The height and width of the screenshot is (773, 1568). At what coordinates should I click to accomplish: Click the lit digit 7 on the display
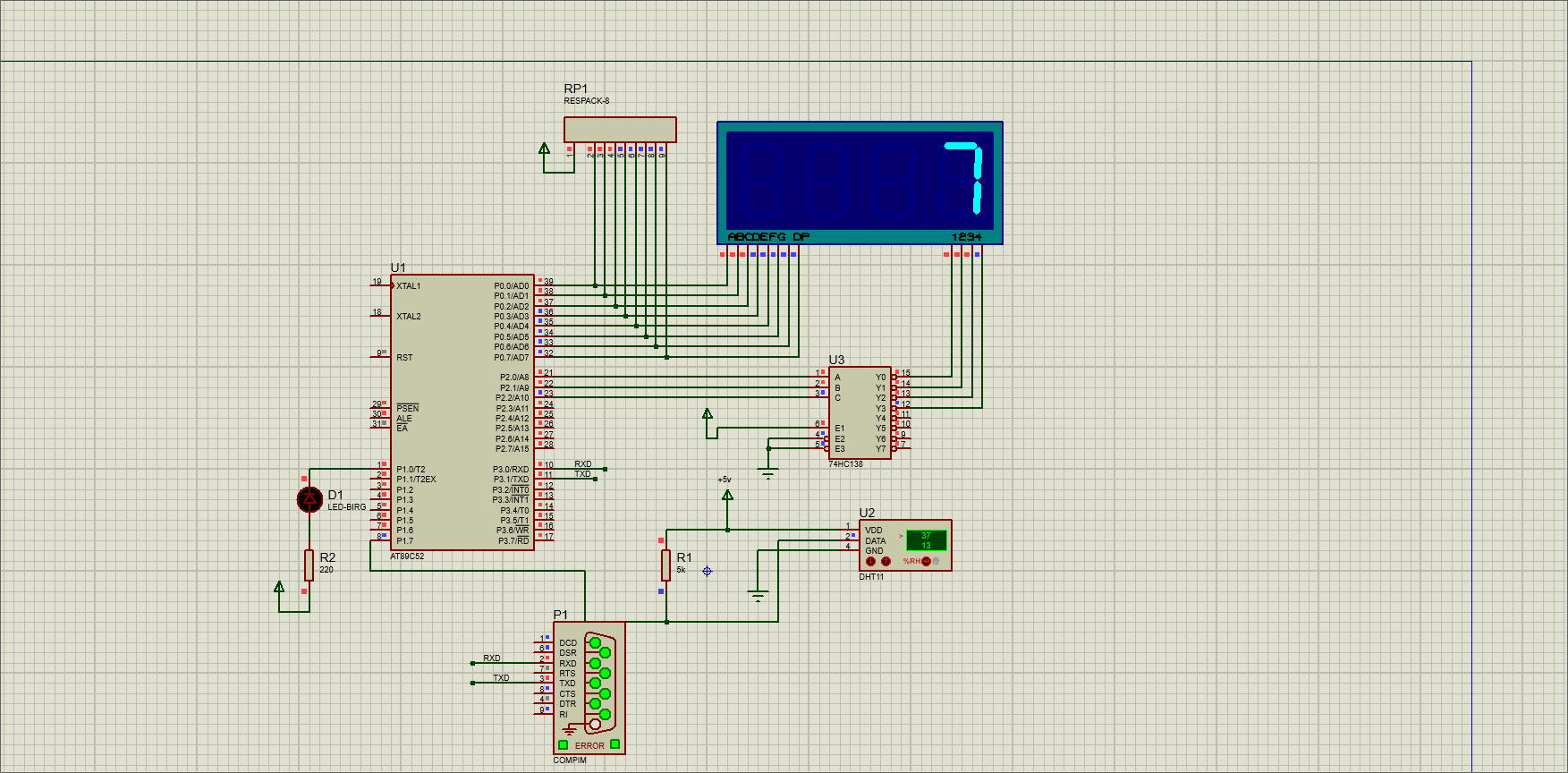[964, 178]
